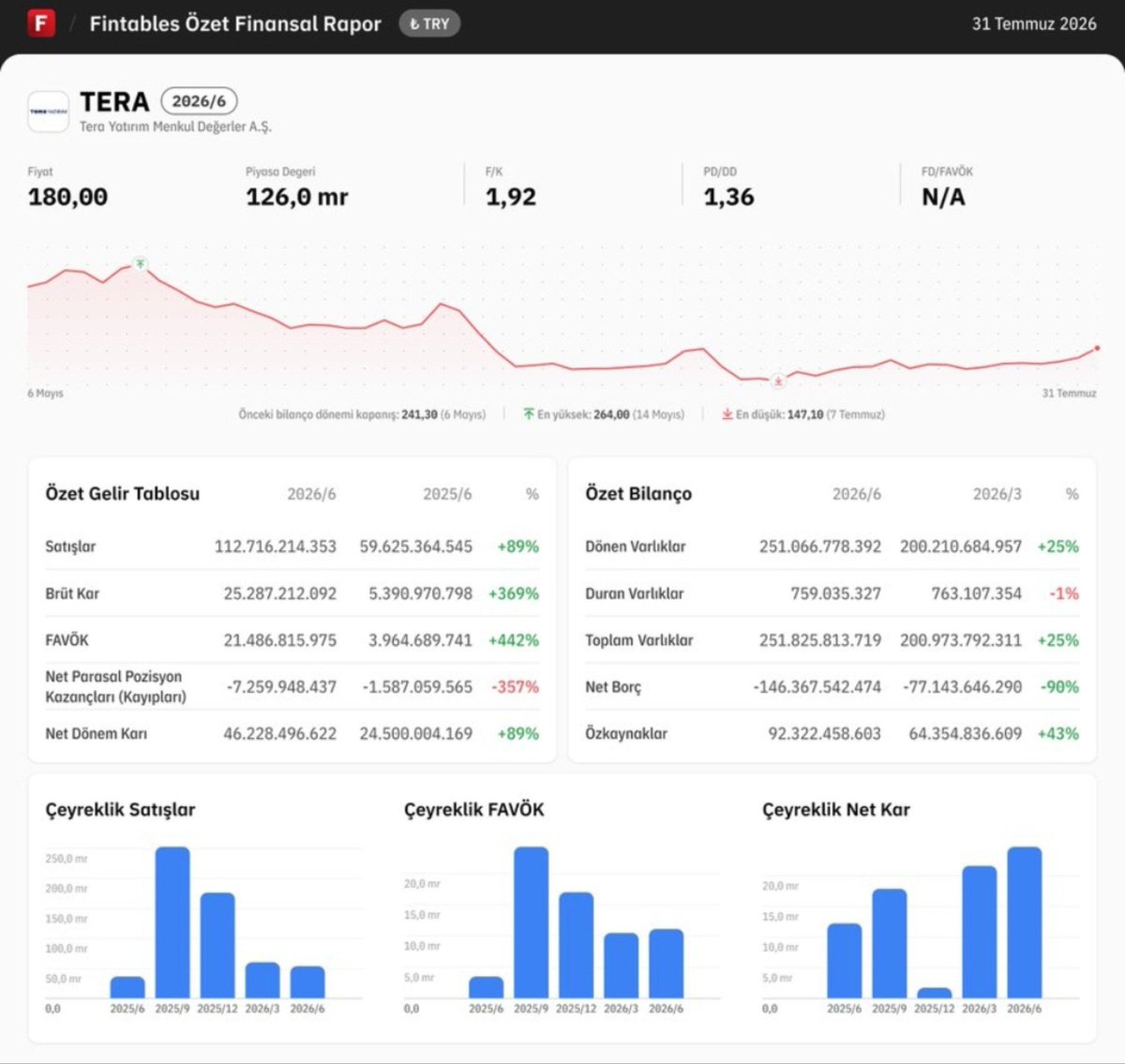Image resolution: width=1125 pixels, height=1064 pixels.
Task: Click the 2025/9 bar in Çeyreklik Satışlar
Action: [x=172, y=922]
